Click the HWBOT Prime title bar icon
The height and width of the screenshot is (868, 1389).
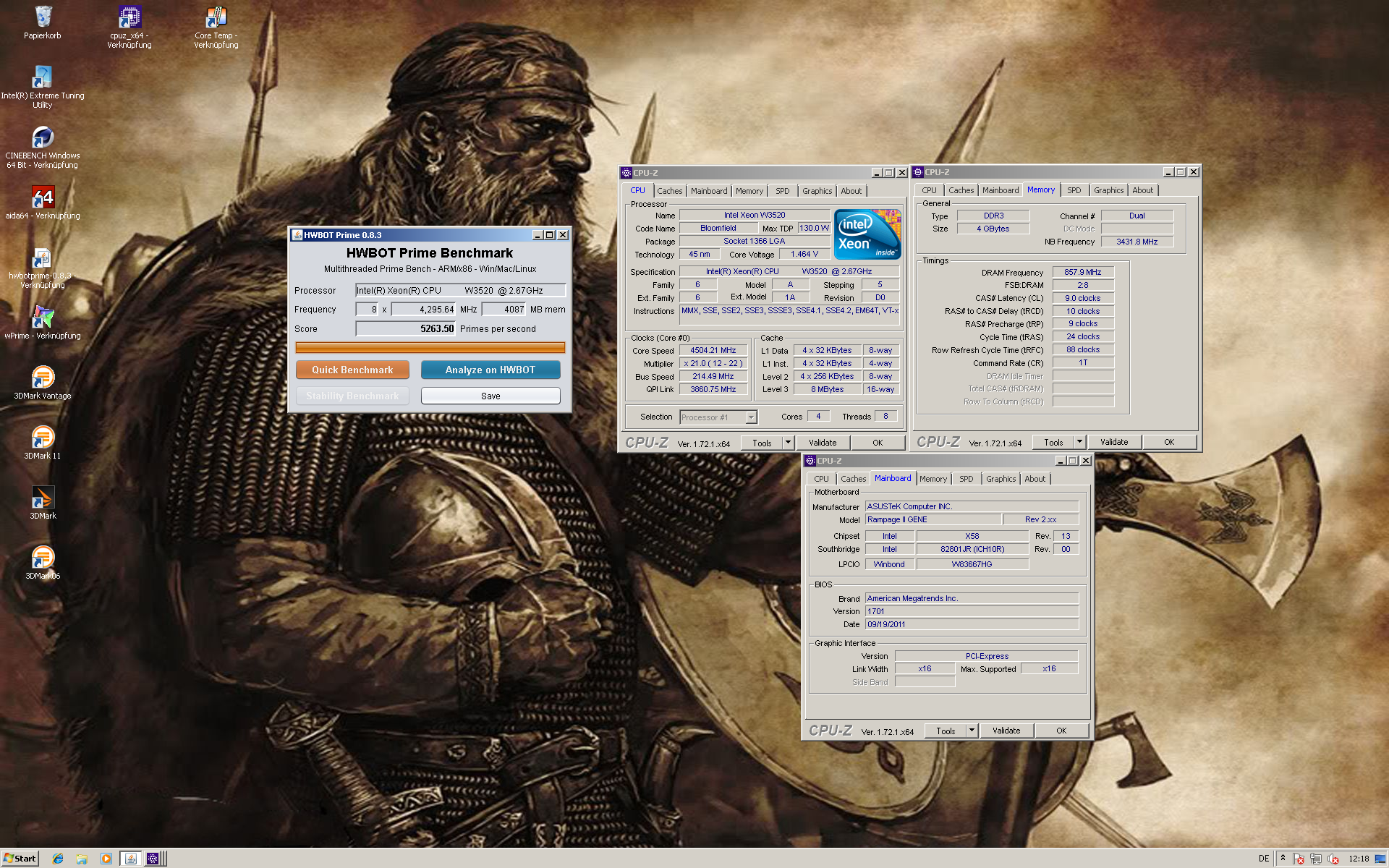(x=297, y=235)
